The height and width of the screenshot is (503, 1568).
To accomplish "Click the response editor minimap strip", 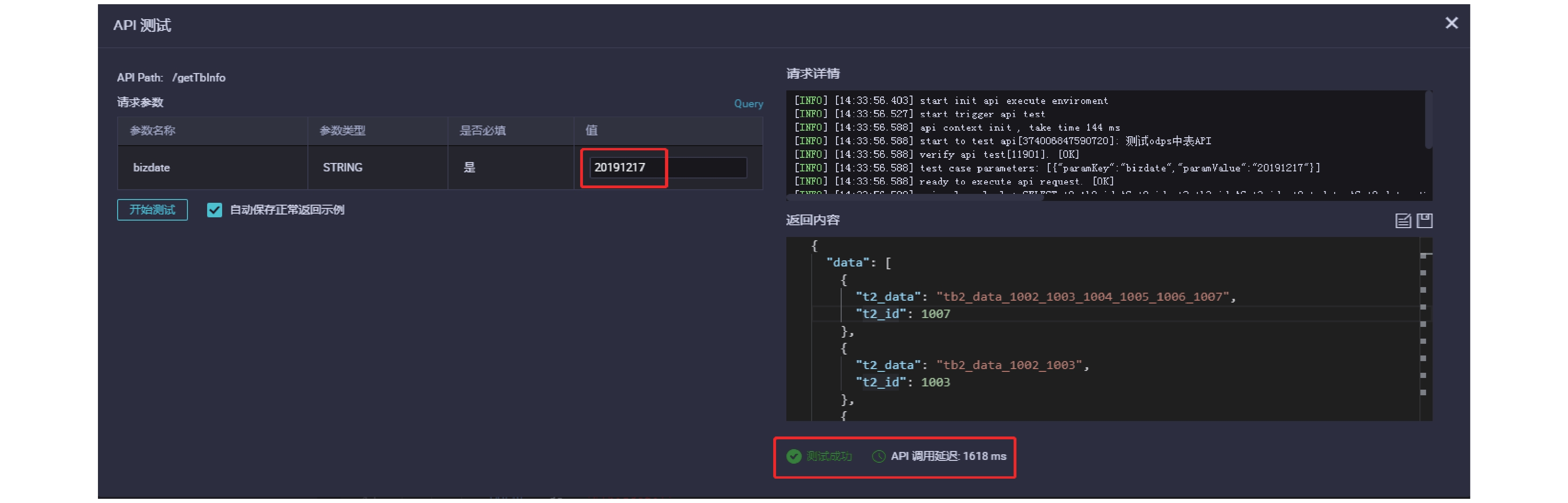I will click(x=1426, y=328).
